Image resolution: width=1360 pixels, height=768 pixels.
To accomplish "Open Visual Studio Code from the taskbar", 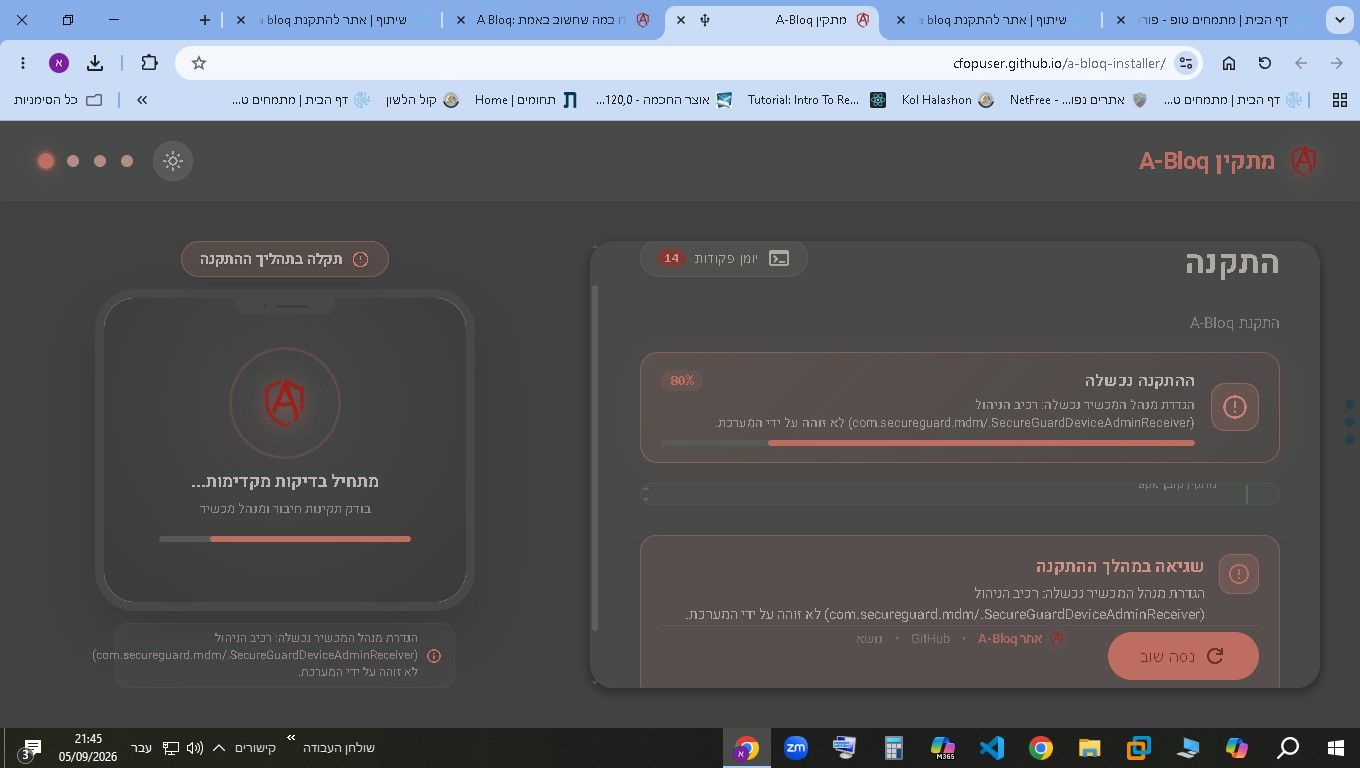I will (991, 748).
